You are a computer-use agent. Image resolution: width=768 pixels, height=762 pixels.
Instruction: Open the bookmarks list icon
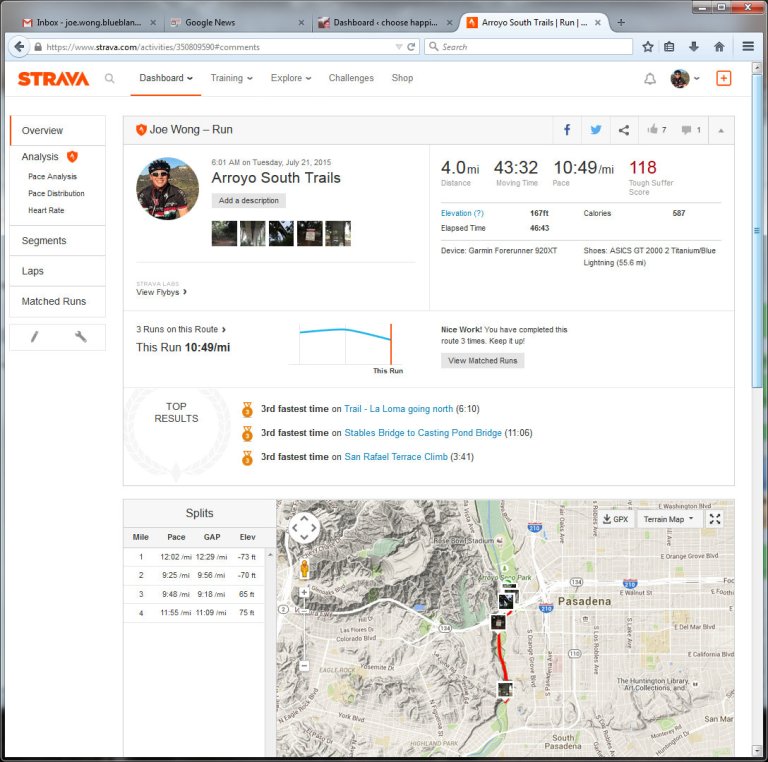[x=669, y=47]
